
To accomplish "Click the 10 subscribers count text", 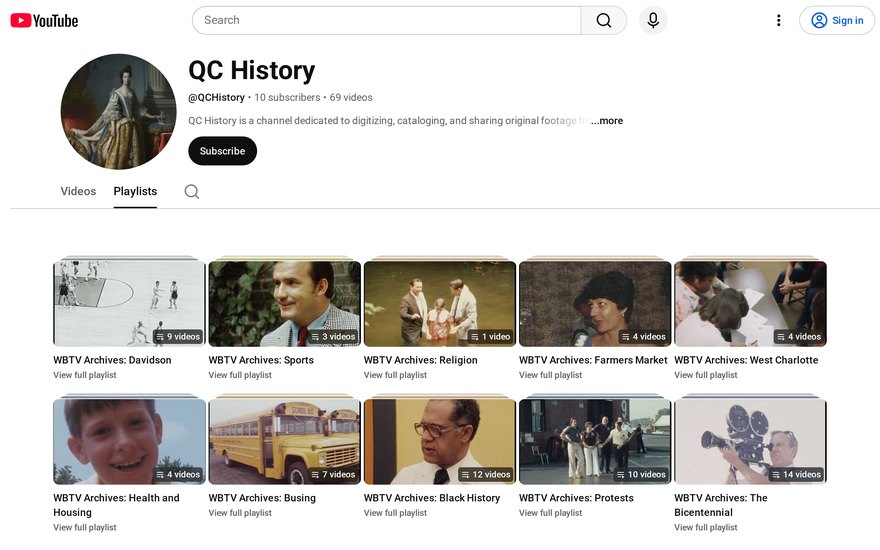I will pos(287,98).
